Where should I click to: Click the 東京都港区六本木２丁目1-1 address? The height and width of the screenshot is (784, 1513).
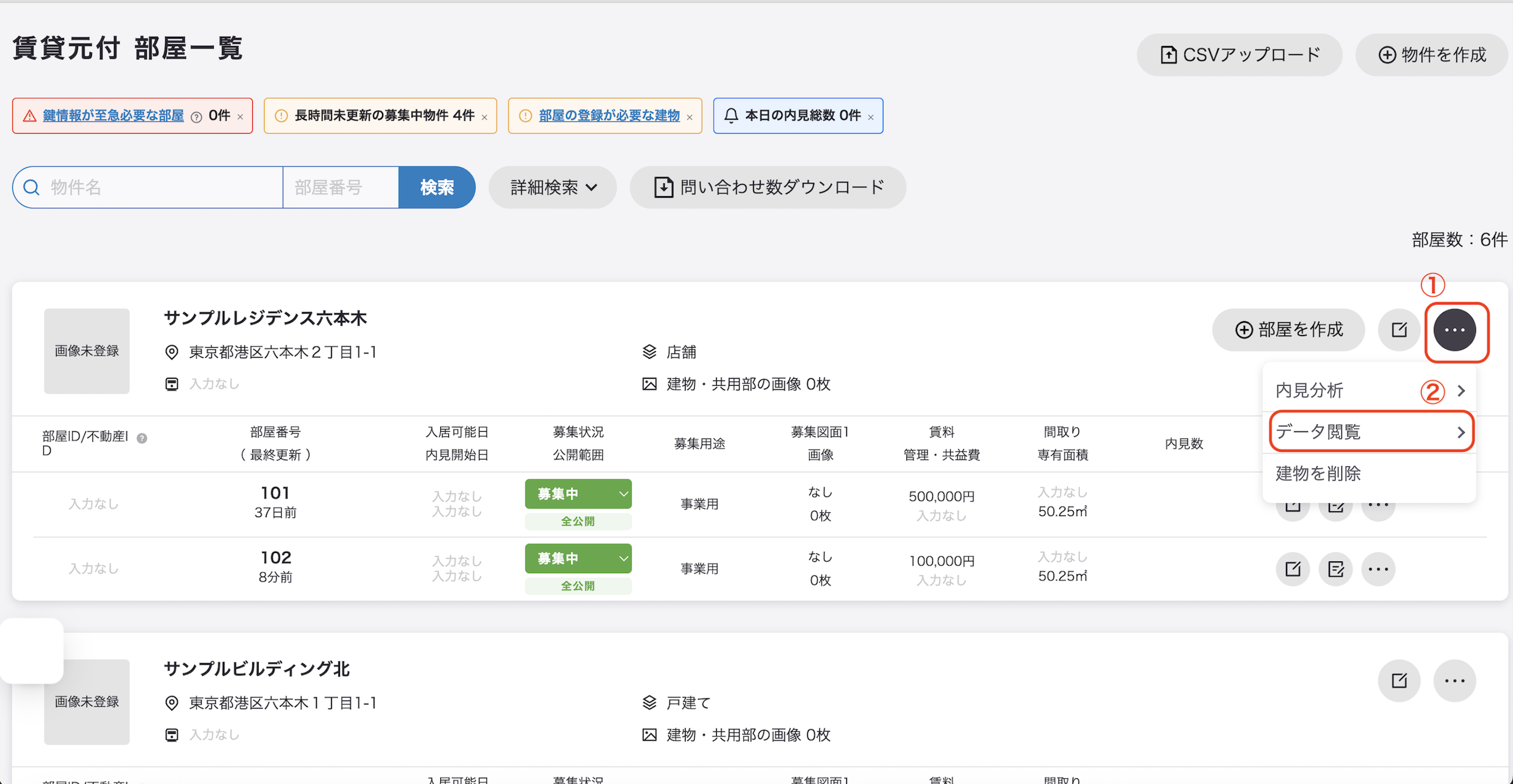282,352
